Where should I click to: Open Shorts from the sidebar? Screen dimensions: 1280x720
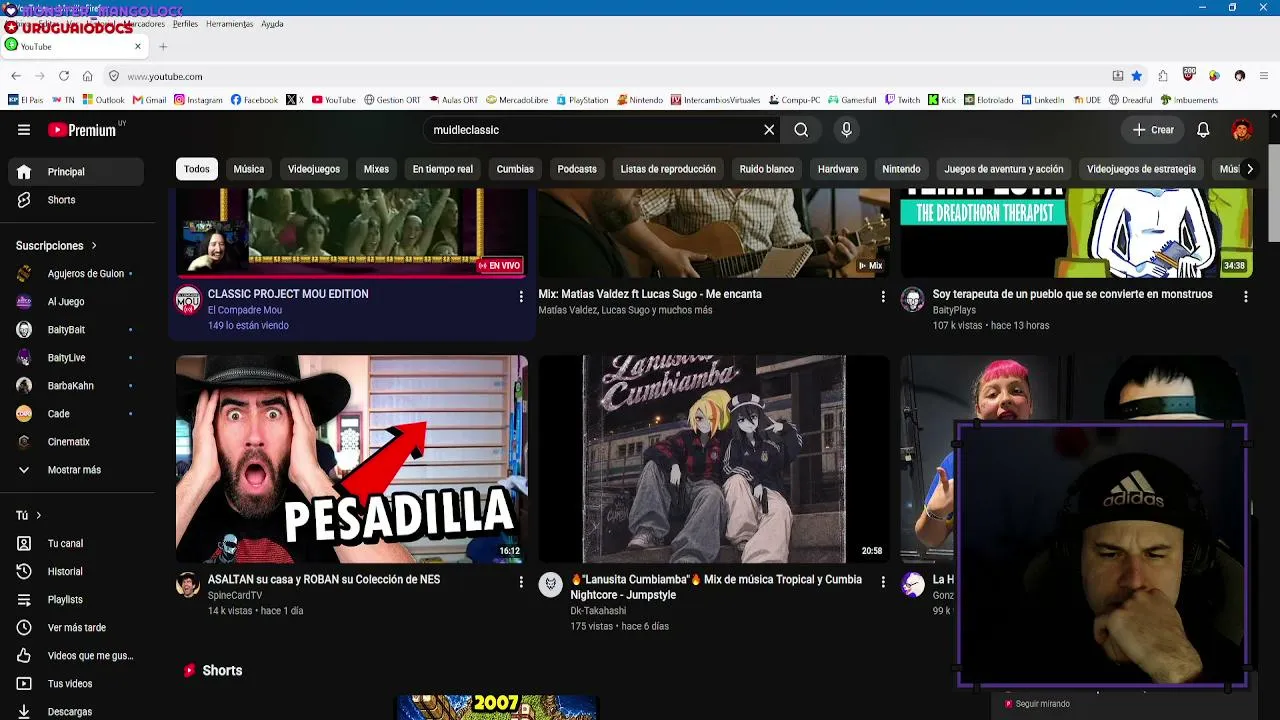click(76, 200)
